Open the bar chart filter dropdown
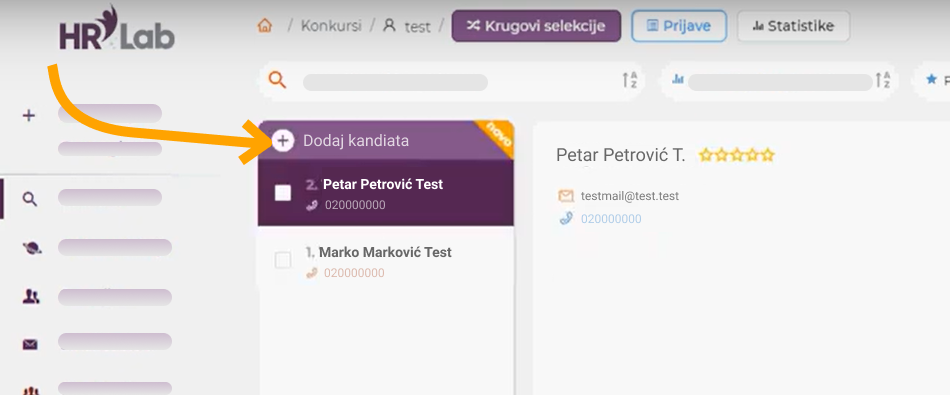 tap(772, 80)
